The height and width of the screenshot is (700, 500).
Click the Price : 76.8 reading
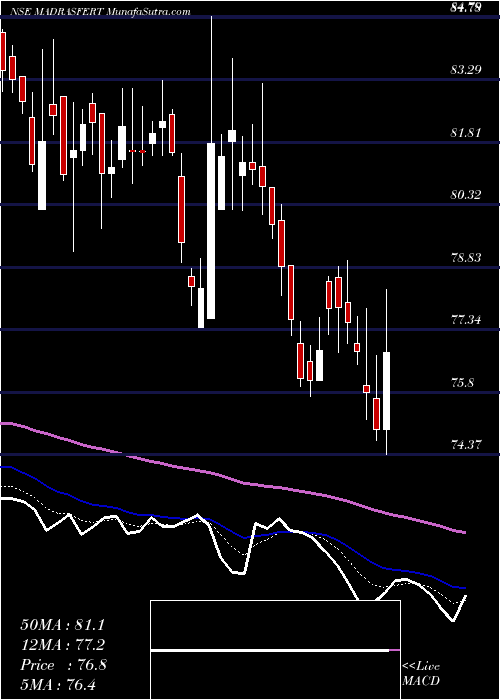[x=63, y=665]
